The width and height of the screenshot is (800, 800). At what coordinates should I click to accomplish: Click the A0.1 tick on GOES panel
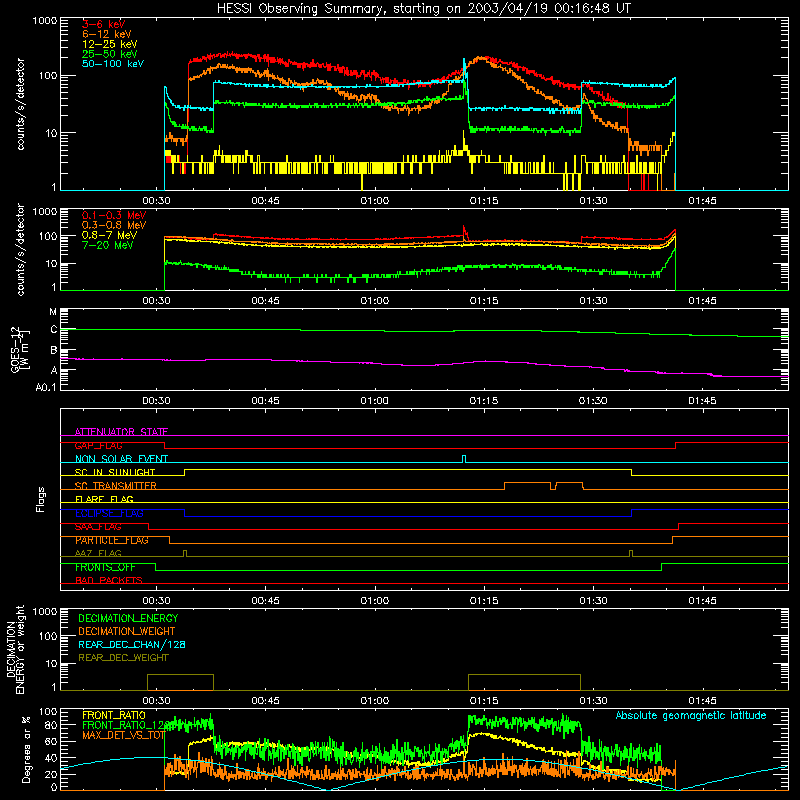tap(46, 388)
